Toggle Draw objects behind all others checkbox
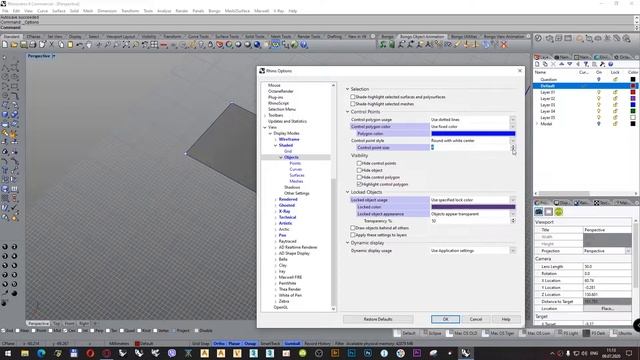Viewport: 640px width, 360px height. tap(353, 228)
